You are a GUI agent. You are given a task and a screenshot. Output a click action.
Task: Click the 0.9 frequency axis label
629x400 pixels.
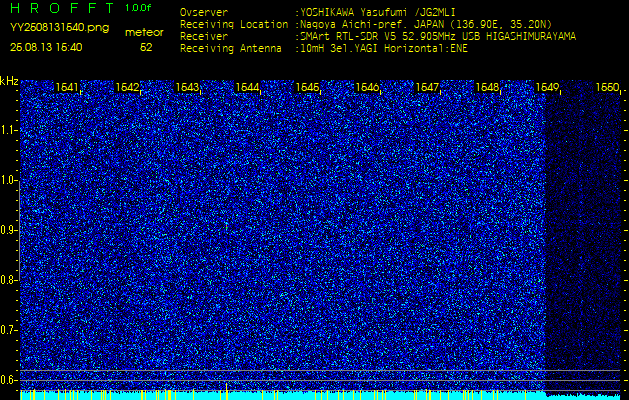(9, 230)
